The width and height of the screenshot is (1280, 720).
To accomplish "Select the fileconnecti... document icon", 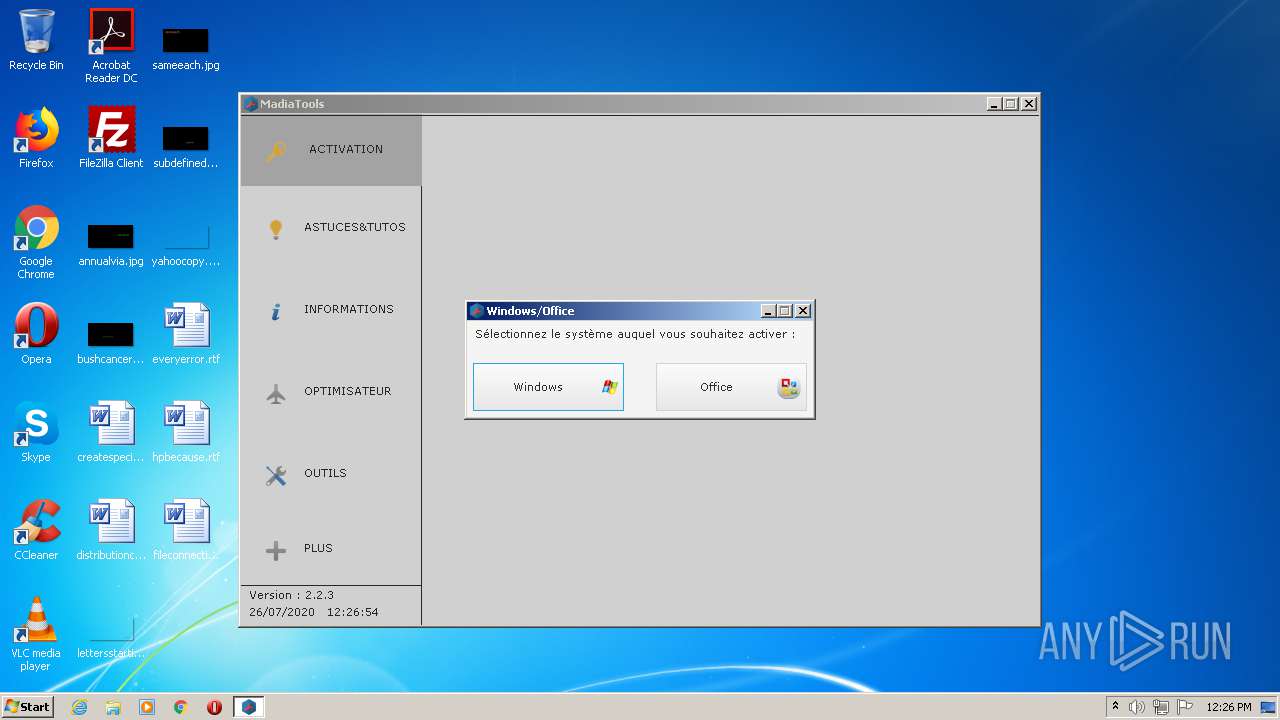I will pos(186,530).
